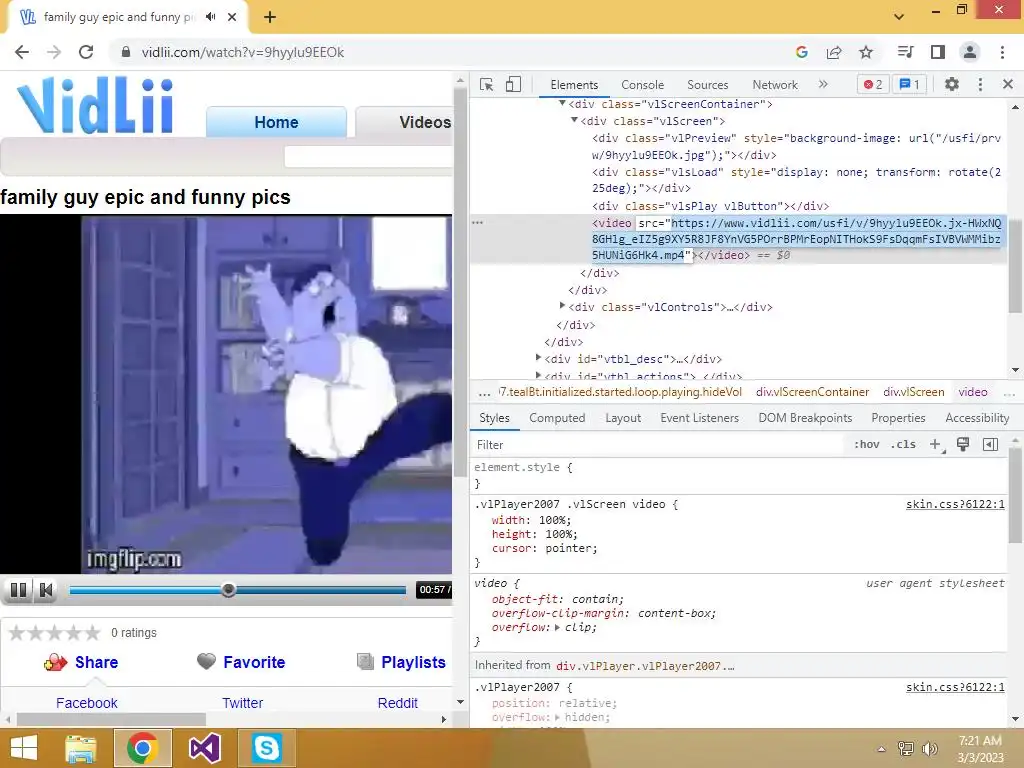Open a new tab with plus button
The width and height of the screenshot is (1024, 768).
point(270,17)
